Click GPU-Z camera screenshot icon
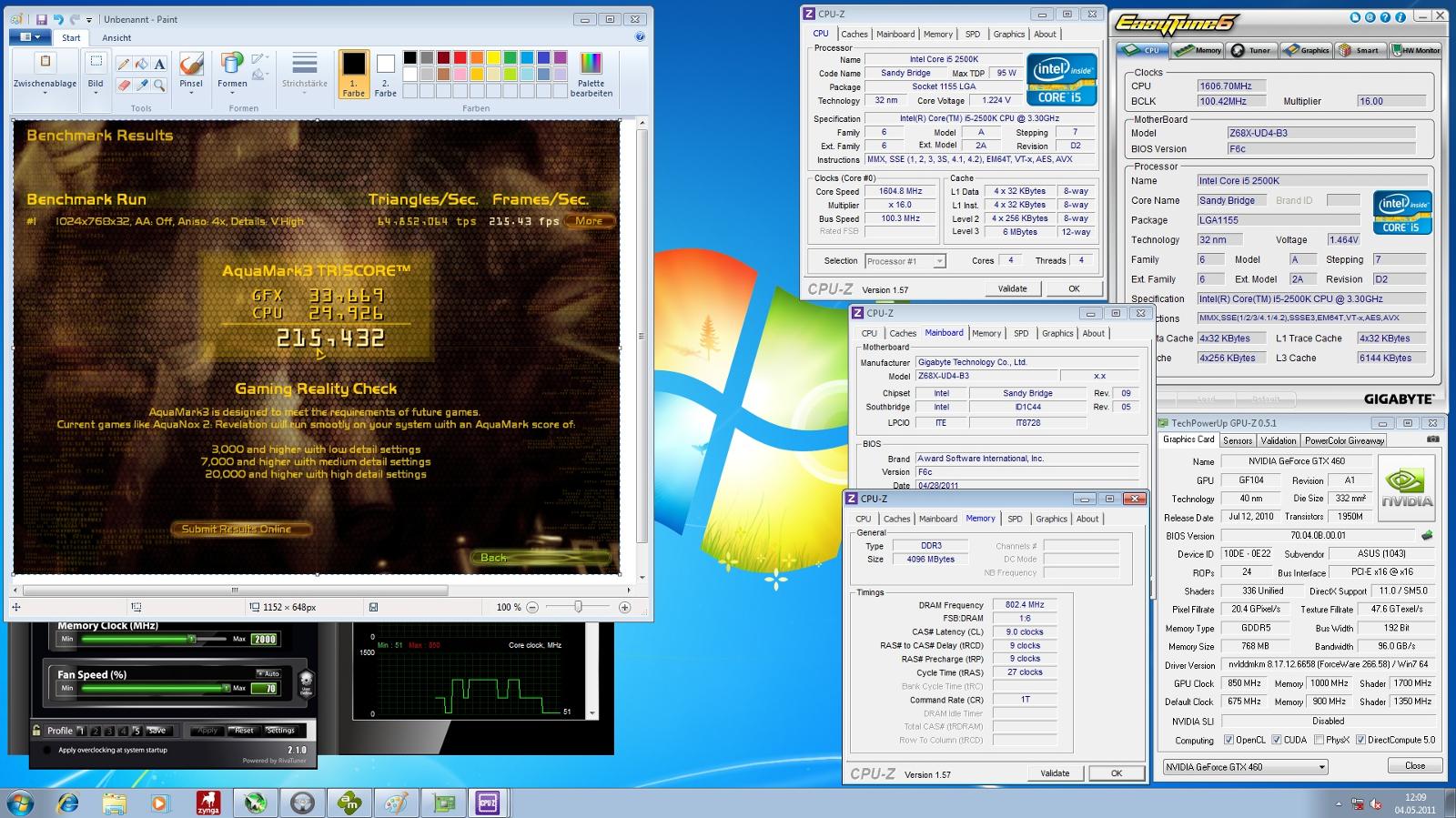Viewport: 1456px width, 818px height. tap(1433, 439)
